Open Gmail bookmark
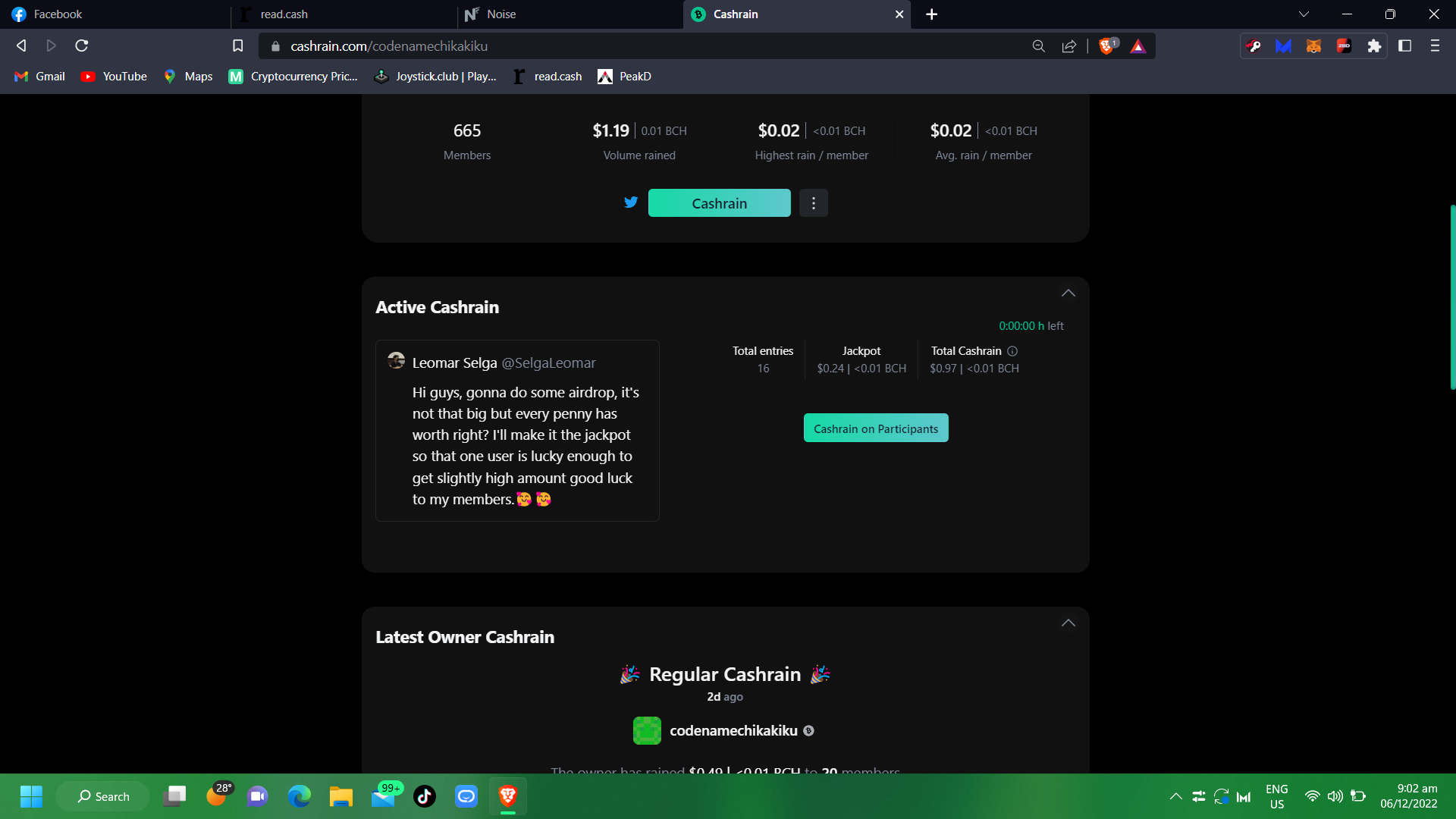The height and width of the screenshot is (819, 1456). 40,77
